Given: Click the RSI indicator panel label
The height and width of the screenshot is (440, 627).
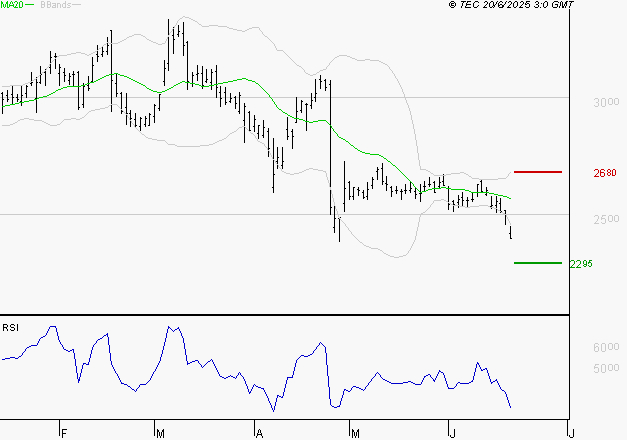Looking at the screenshot, I should [x=9, y=328].
